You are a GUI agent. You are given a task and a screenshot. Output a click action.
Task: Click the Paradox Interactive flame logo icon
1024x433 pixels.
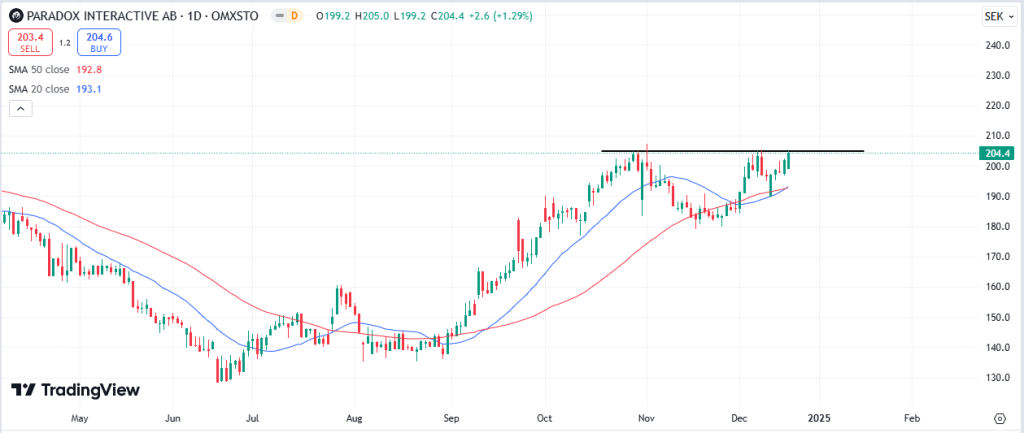pyautogui.click(x=14, y=17)
